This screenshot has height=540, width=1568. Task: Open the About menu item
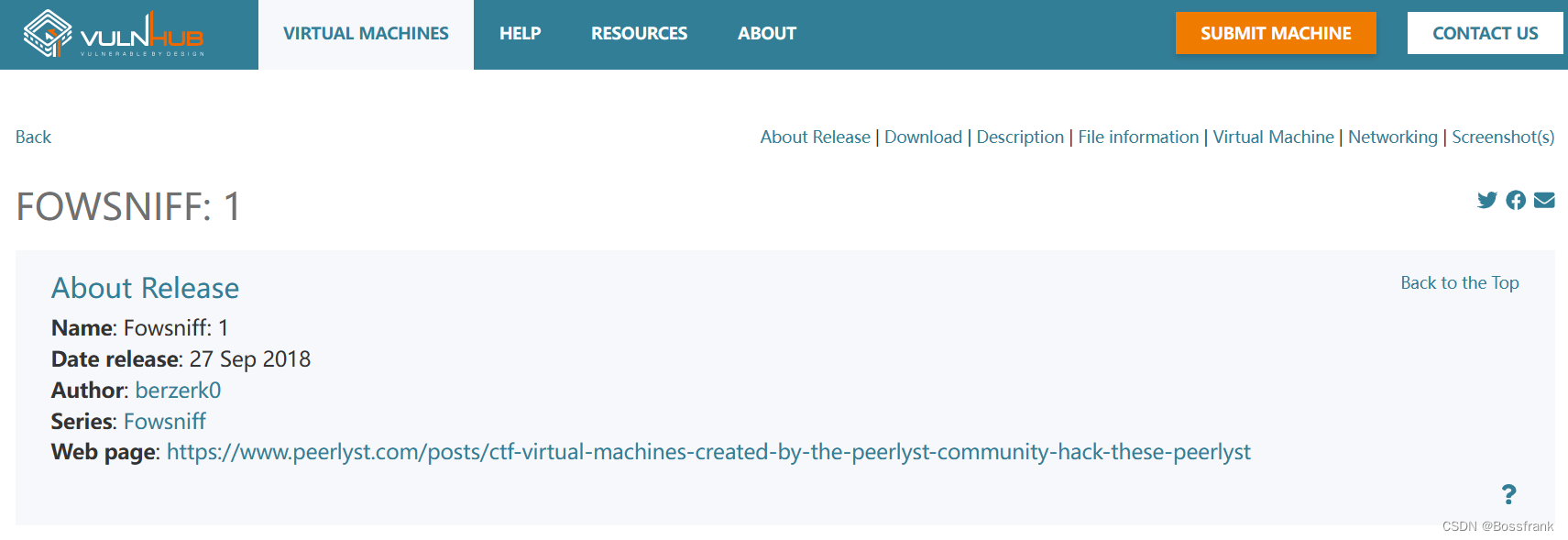(767, 34)
